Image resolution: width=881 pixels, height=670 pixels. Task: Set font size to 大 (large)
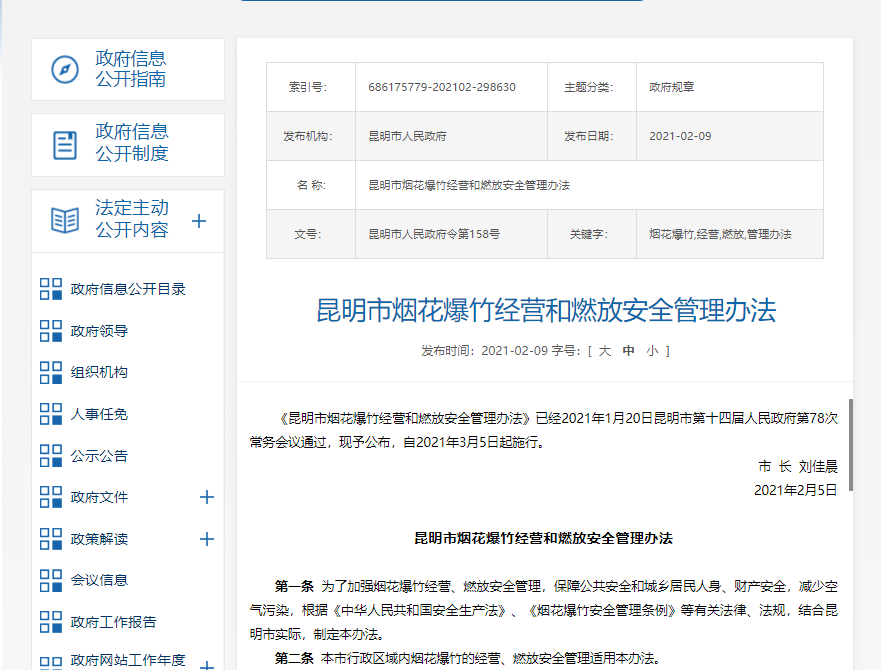604,351
